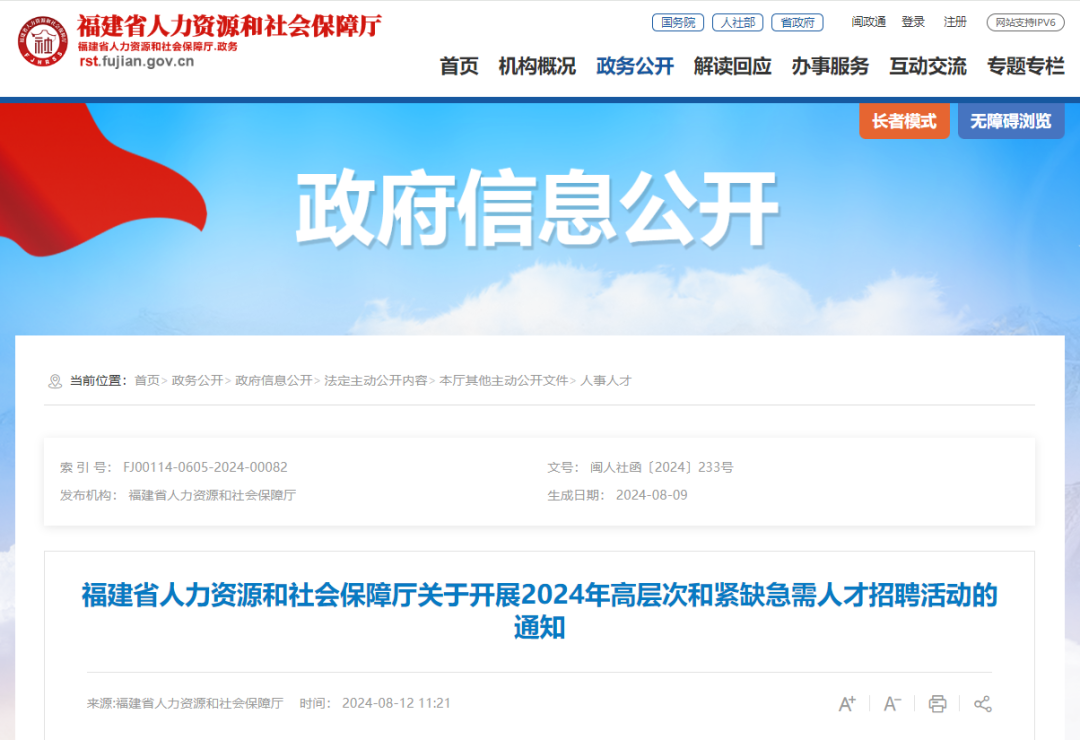Click 人事人才 breadcrumb link
Image resolution: width=1080 pixels, height=740 pixels.
[605, 380]
